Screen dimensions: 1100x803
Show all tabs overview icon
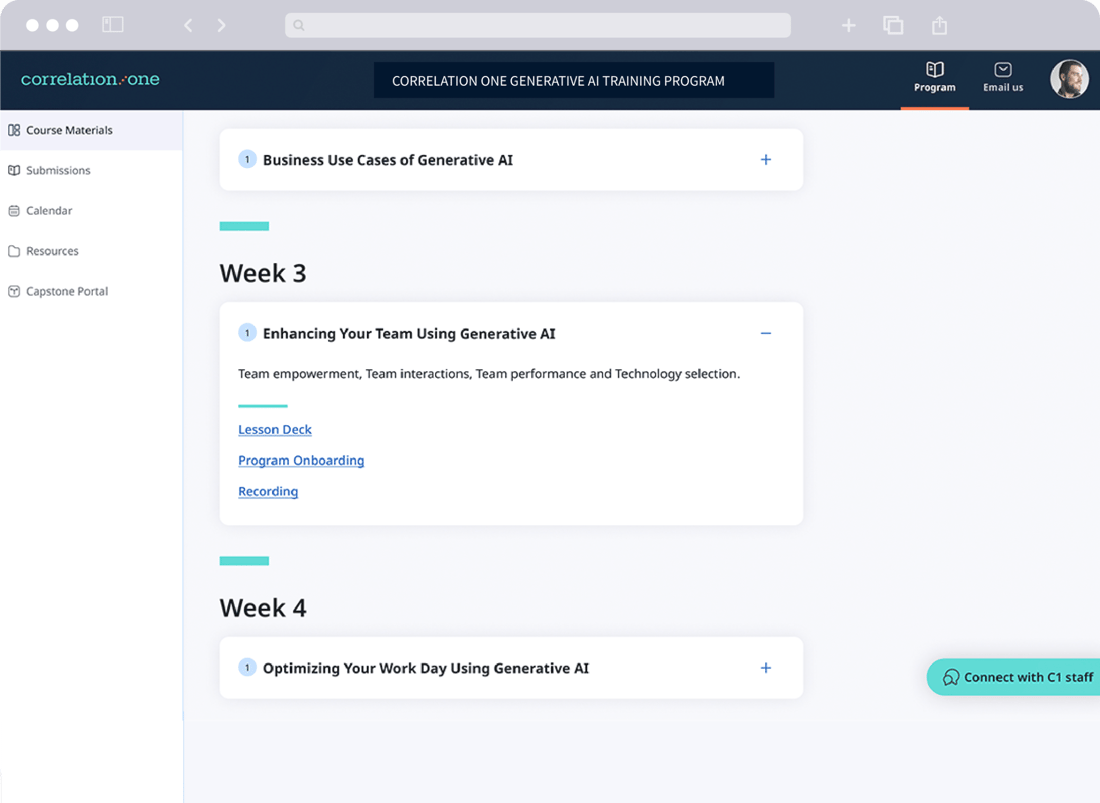coord(893,25)
